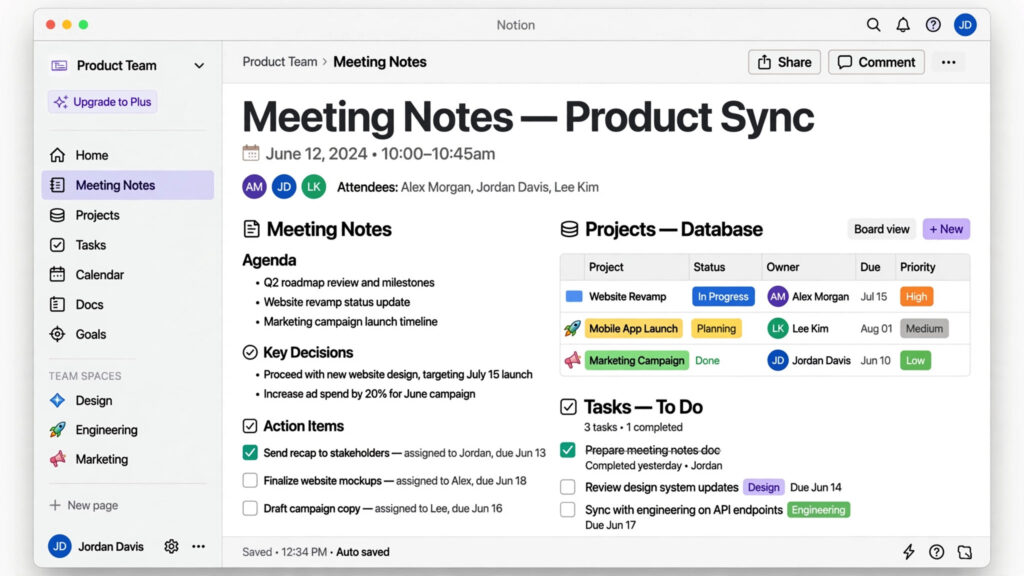
Task: Open Low priority tag selector
Action: tap(916, 360)
